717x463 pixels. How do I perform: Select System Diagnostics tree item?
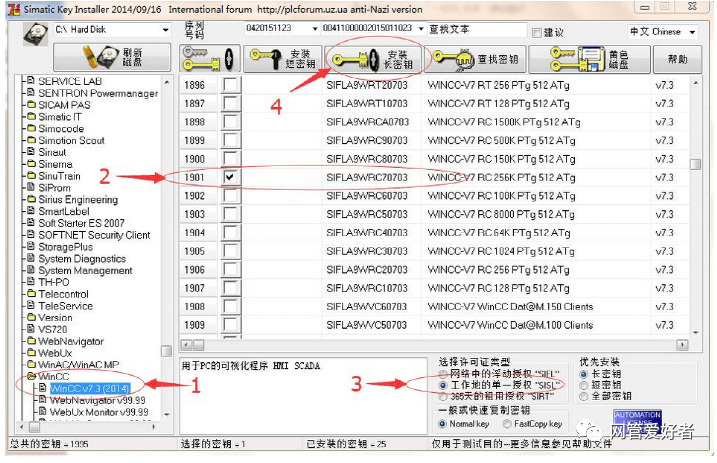[82, 259]
